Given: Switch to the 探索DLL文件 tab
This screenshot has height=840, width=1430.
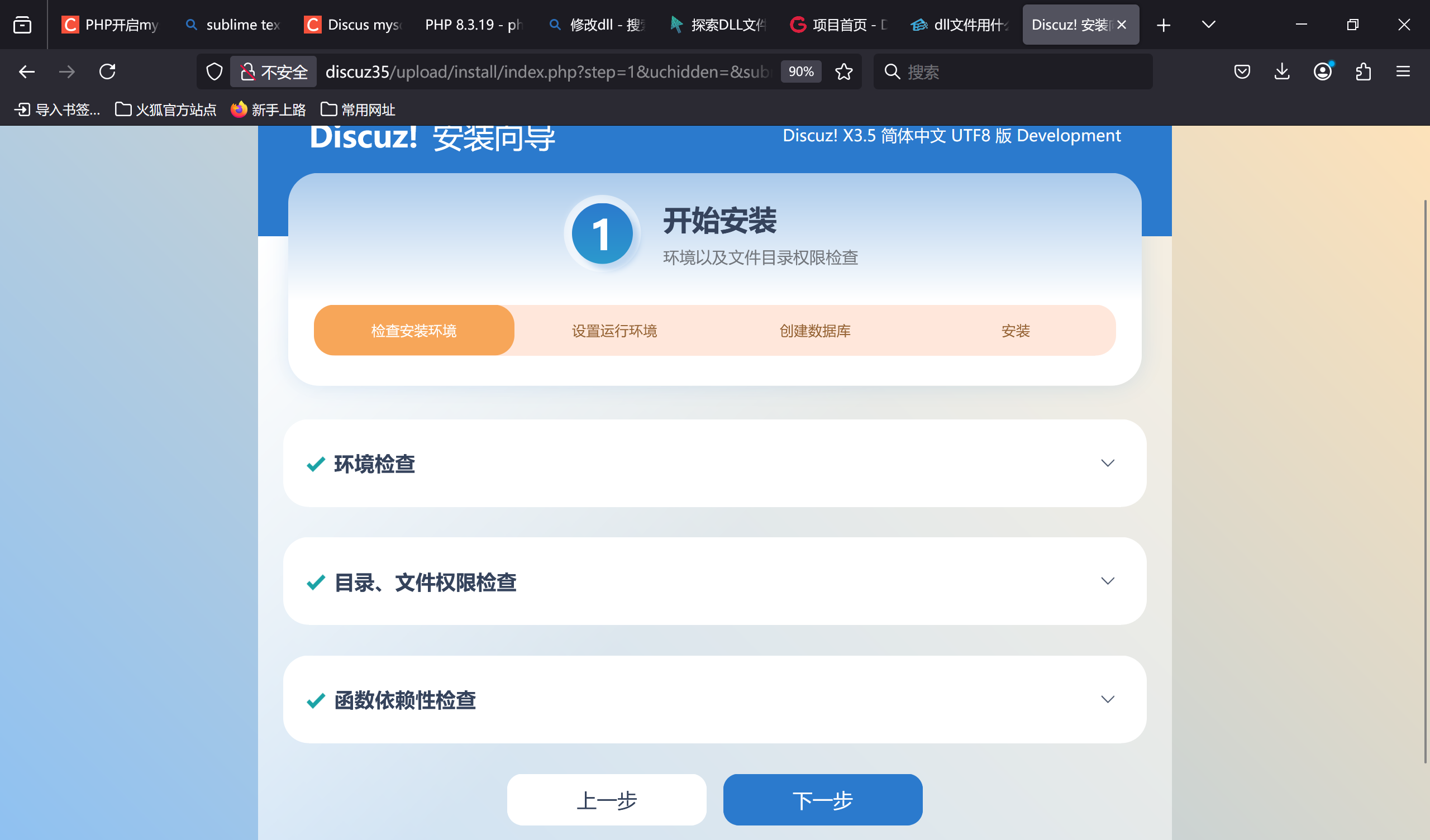Looking at the screenshot, I should (719, 25).
